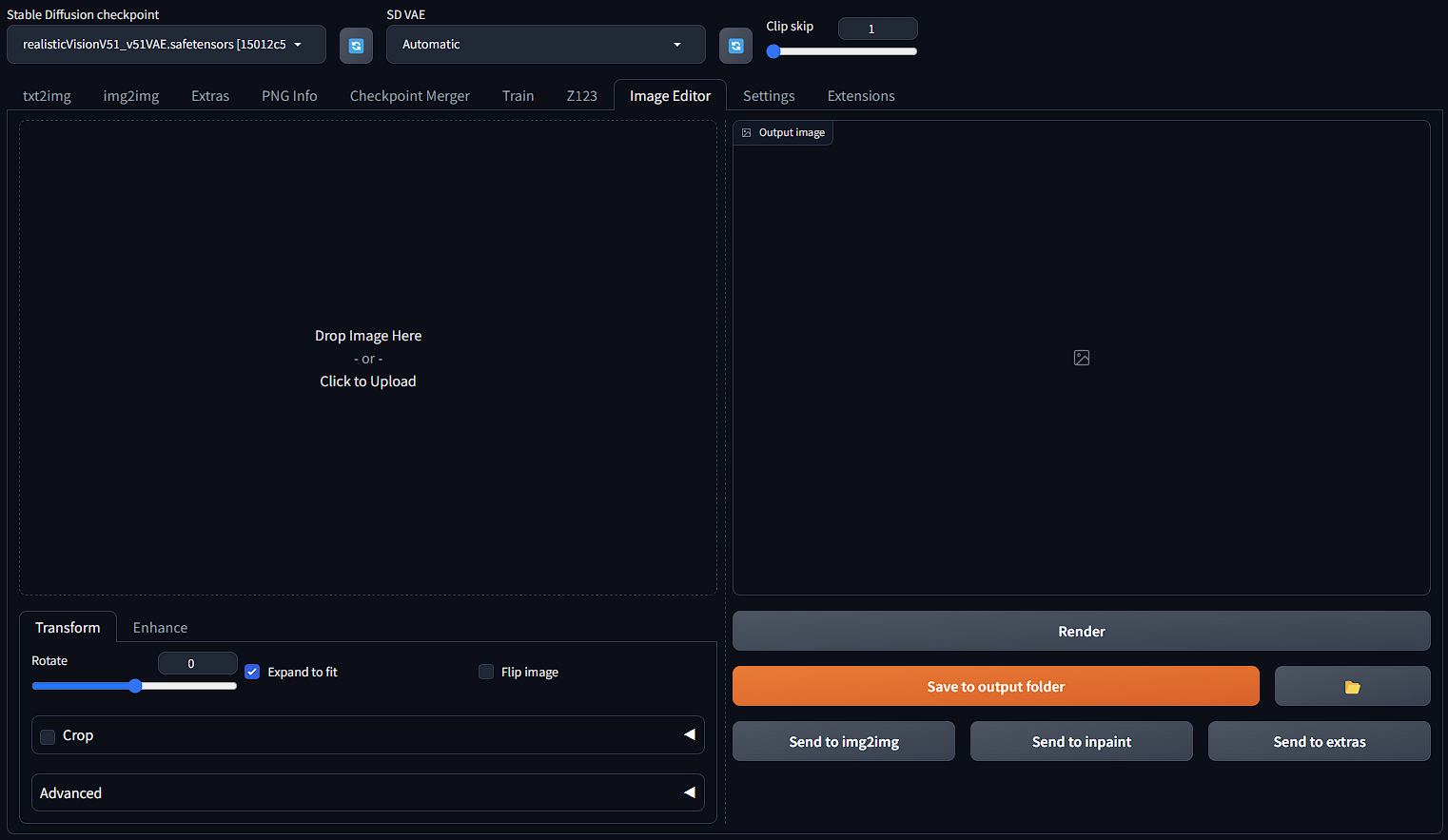The image size is (1448, 840).
Task: Click the Rotate slider handle
Action: tap(135, 686)
